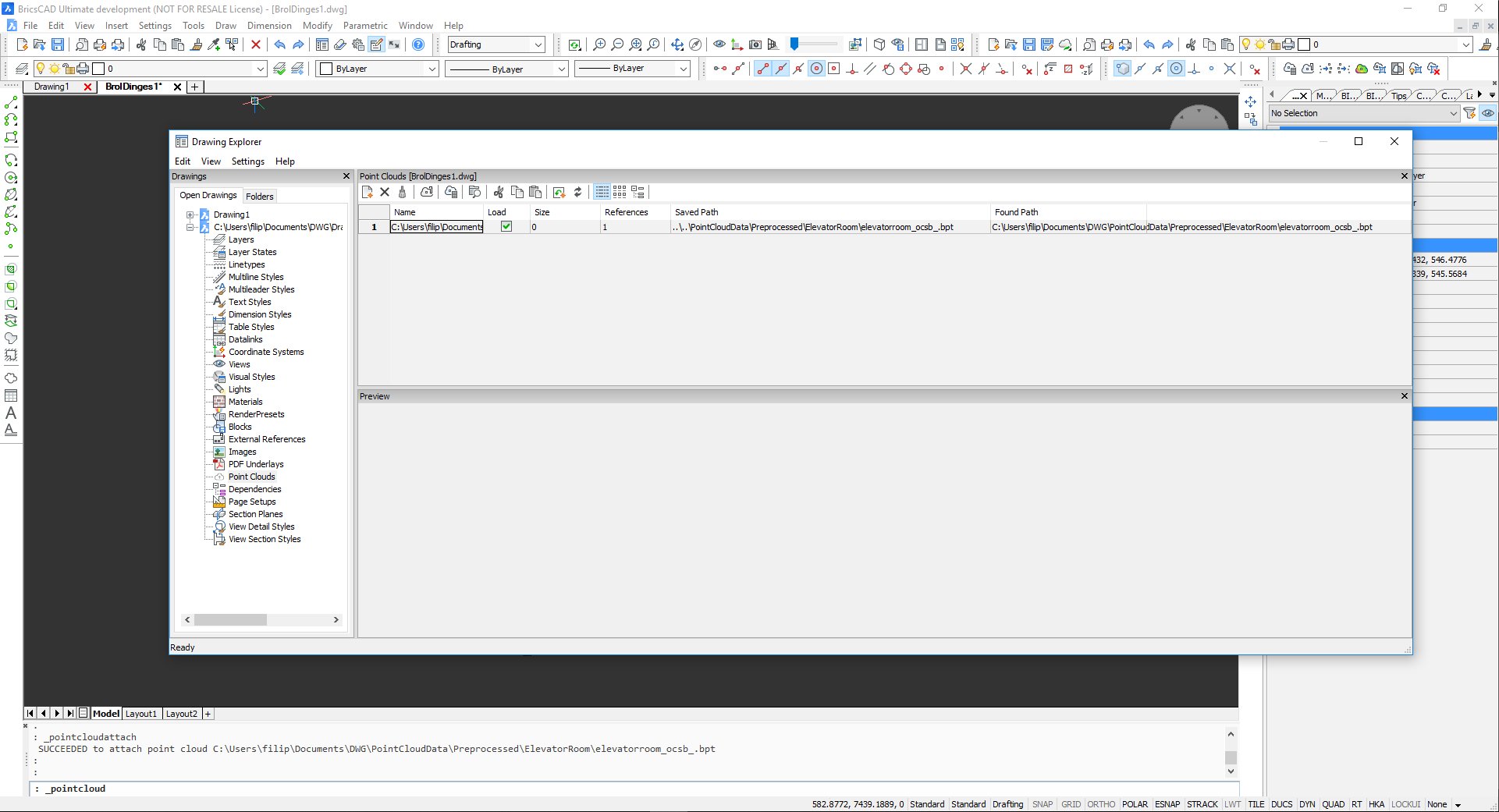The image size is (1499, 812).
Task: Switch to Tree view in Drawing Explorer
Action: point(638,192)
